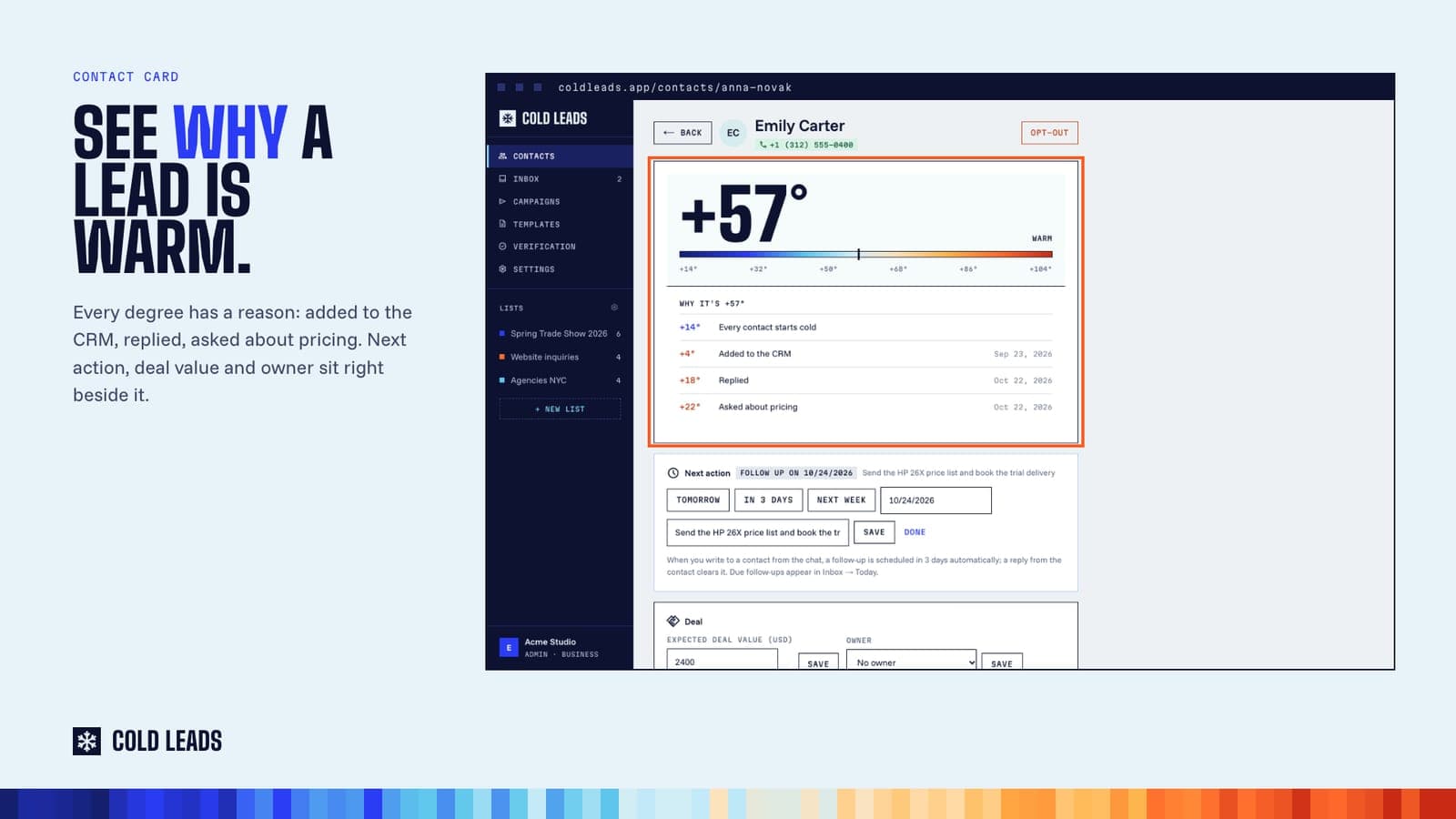The width and height of the screenshot is (1456, 819).
Task: Save the deal owner selection
Action: coord(1002,662)
